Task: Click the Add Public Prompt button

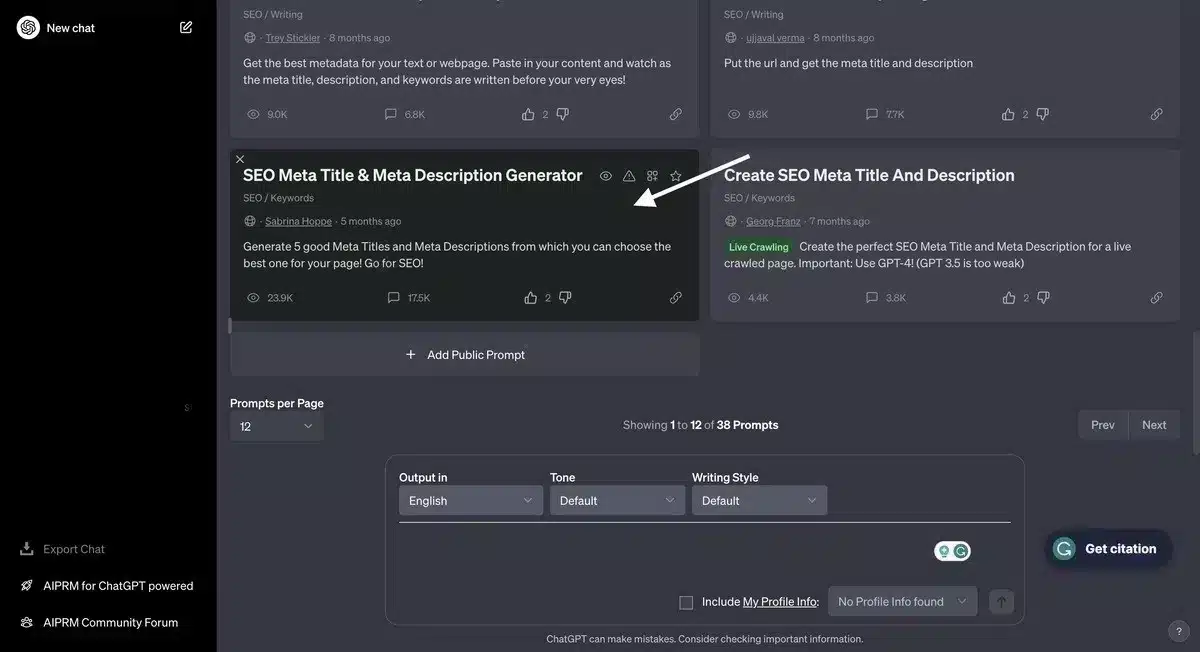Action: pyautogui.click(x=465, y=354)
